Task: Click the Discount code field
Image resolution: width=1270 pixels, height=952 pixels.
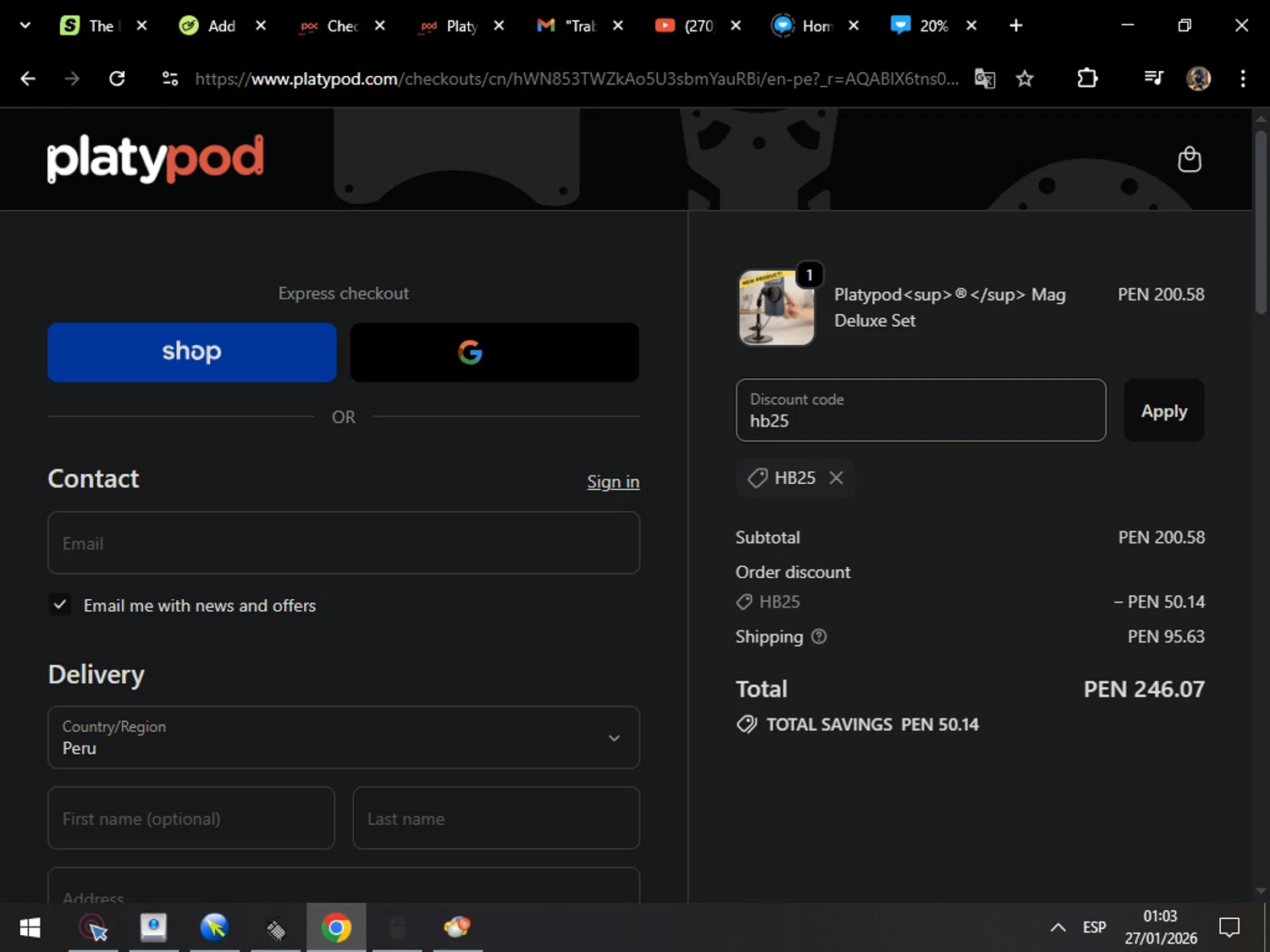Action: pyautogui.click(x=921, y=410)
